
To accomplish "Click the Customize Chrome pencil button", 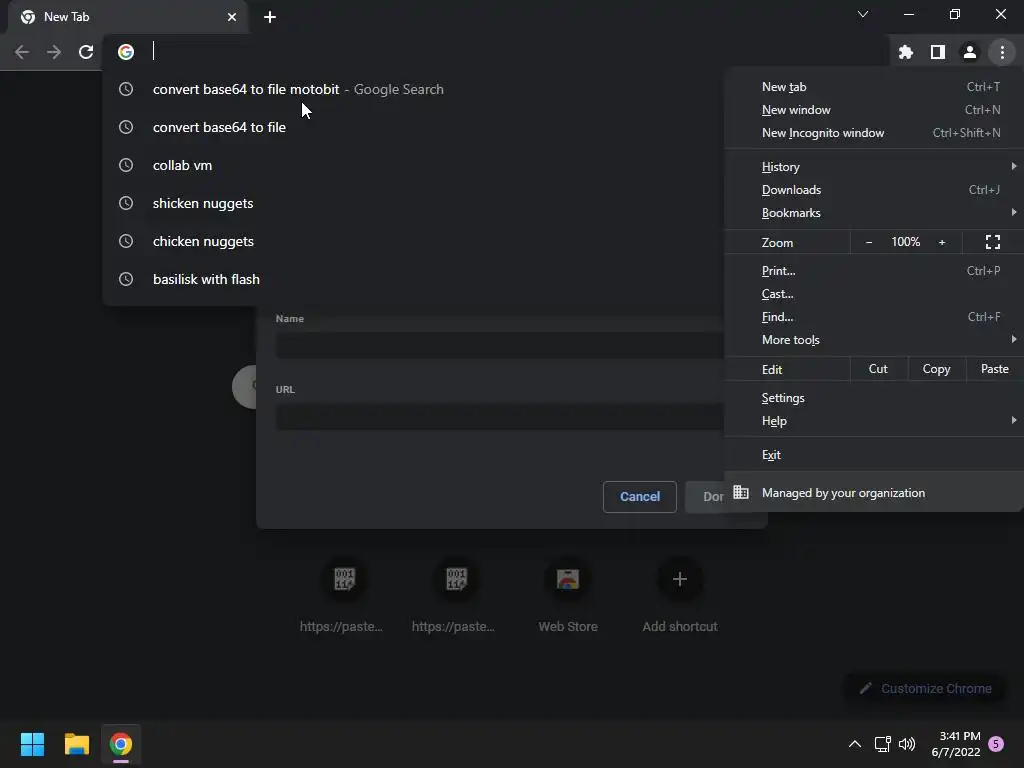I will (x=925, y=688).
